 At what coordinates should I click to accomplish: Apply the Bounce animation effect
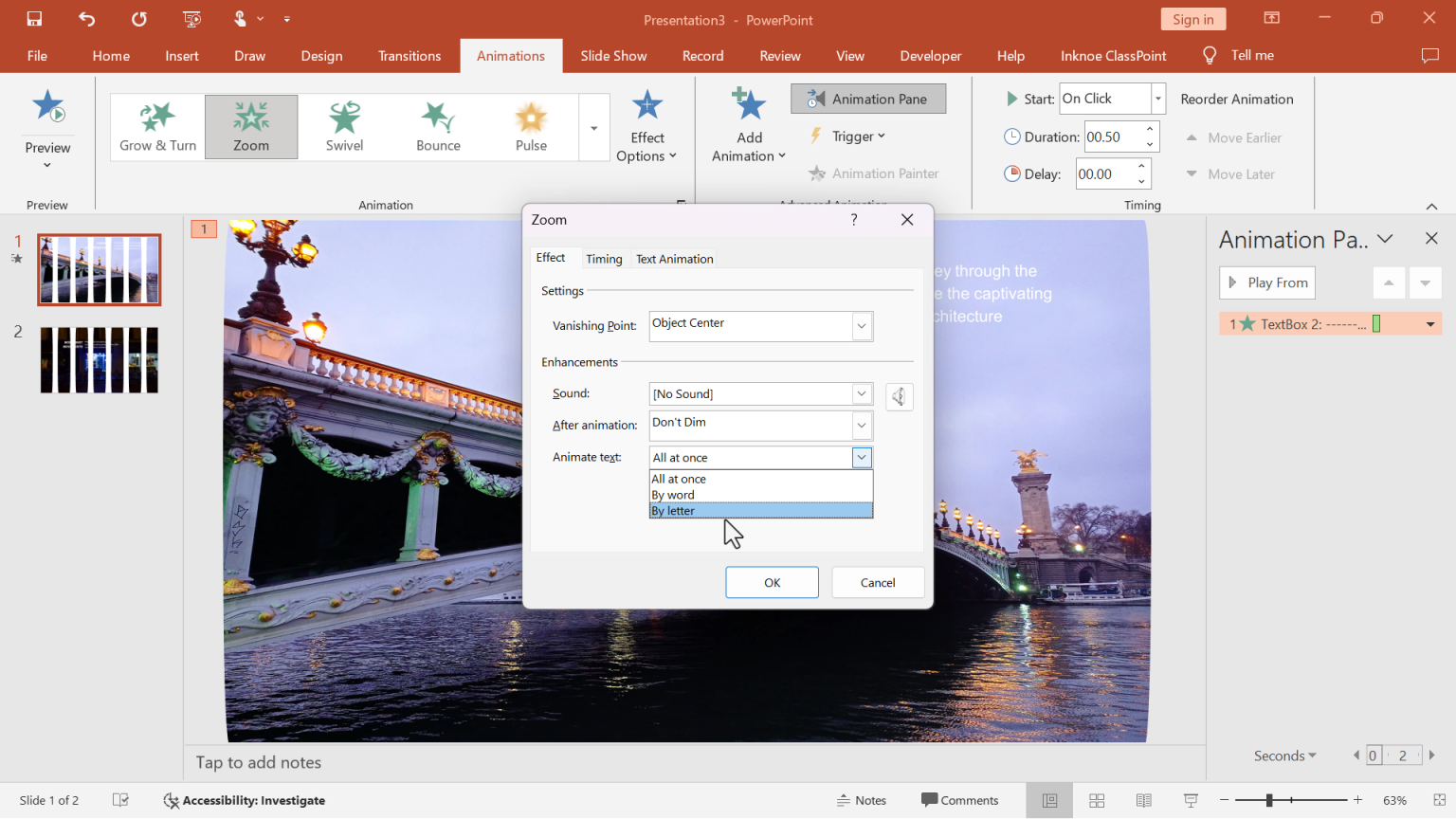click(x=437, y=126)
